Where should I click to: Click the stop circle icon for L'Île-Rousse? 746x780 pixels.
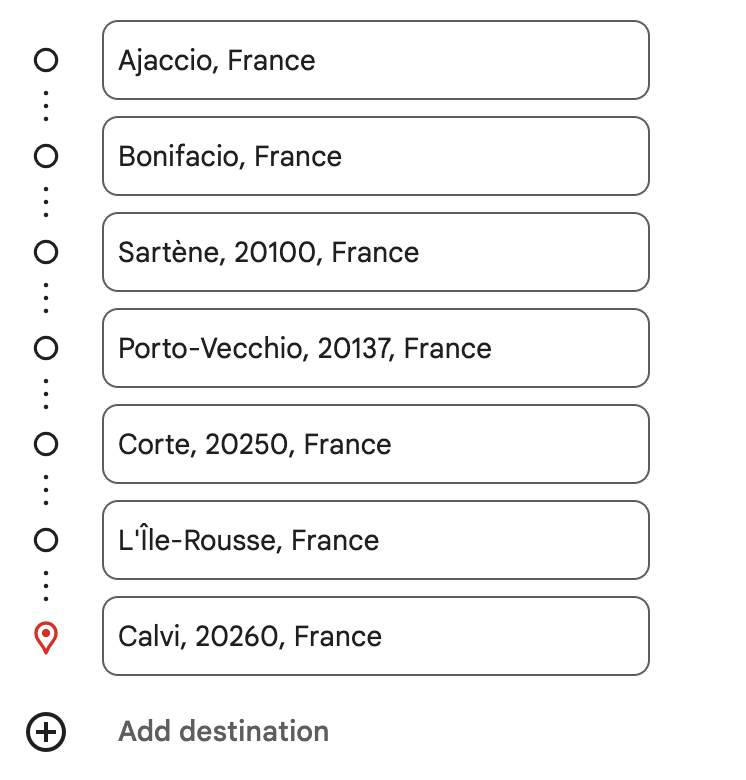coord(46,540)
